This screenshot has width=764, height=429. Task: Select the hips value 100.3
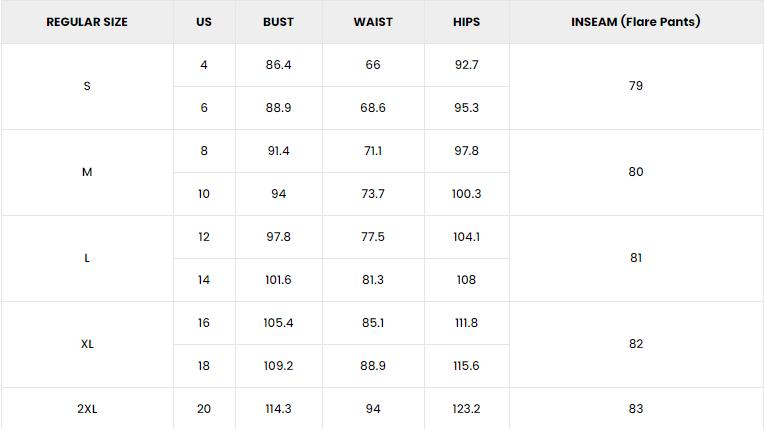(x=466, y=194)
